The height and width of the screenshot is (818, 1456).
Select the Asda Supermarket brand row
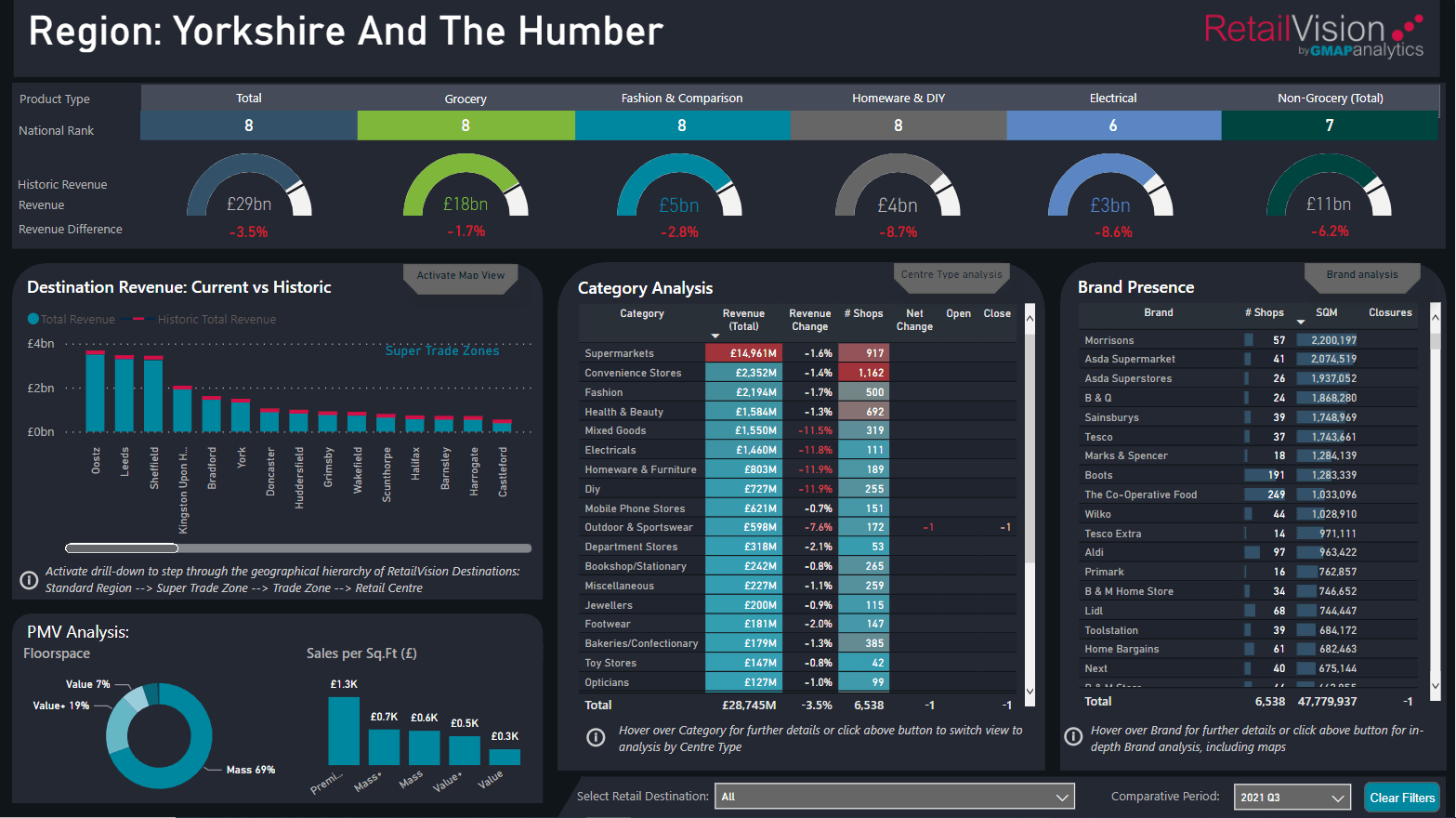1248,359
